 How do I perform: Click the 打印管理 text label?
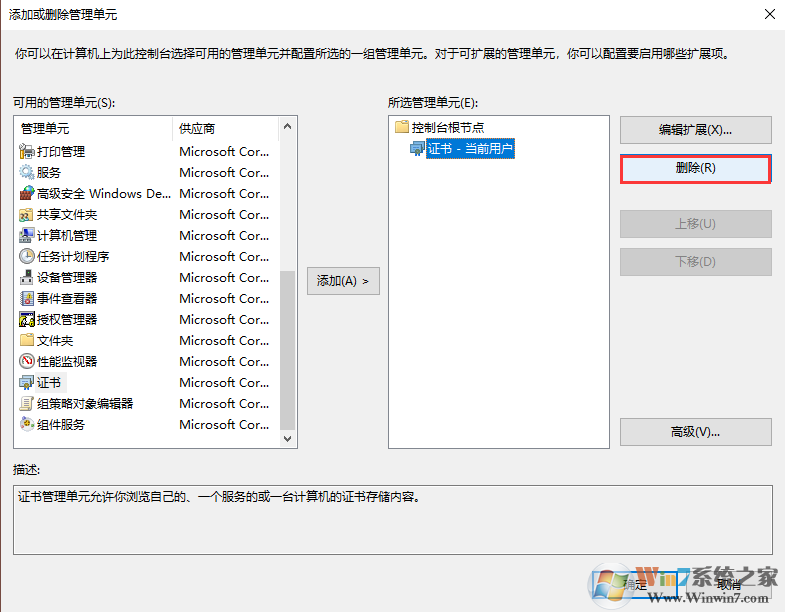coord(61,151)
